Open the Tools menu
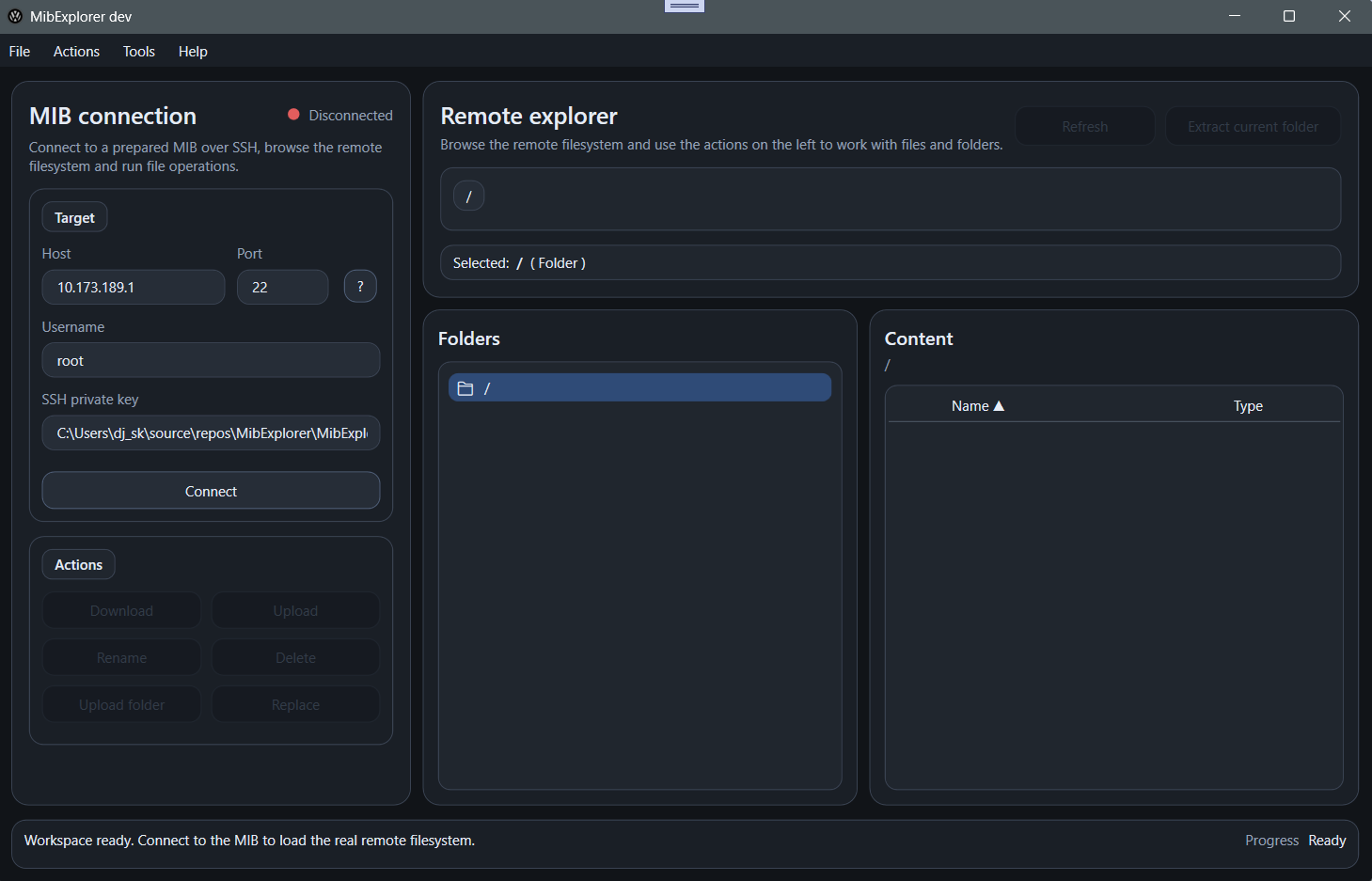1372x881 pixels. (x=138, y=52)
